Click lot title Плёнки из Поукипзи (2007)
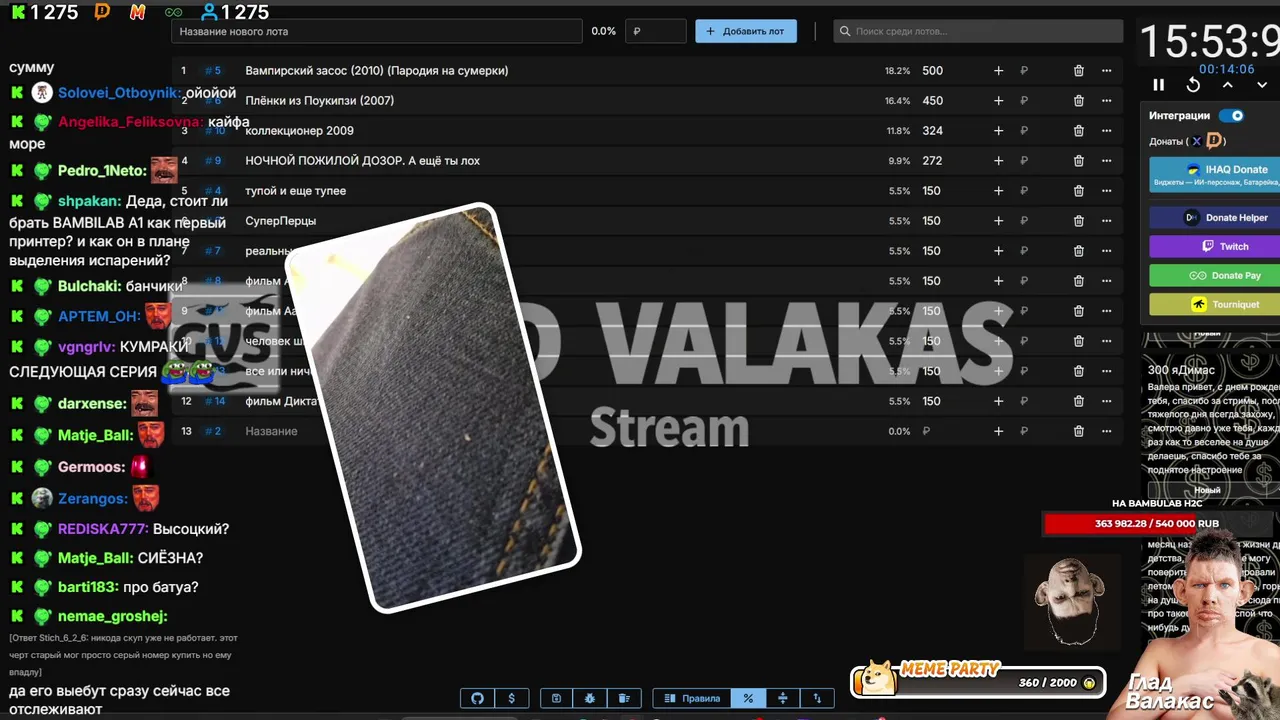The width and height of the screenshot is (1280, 720). point(320,101)
